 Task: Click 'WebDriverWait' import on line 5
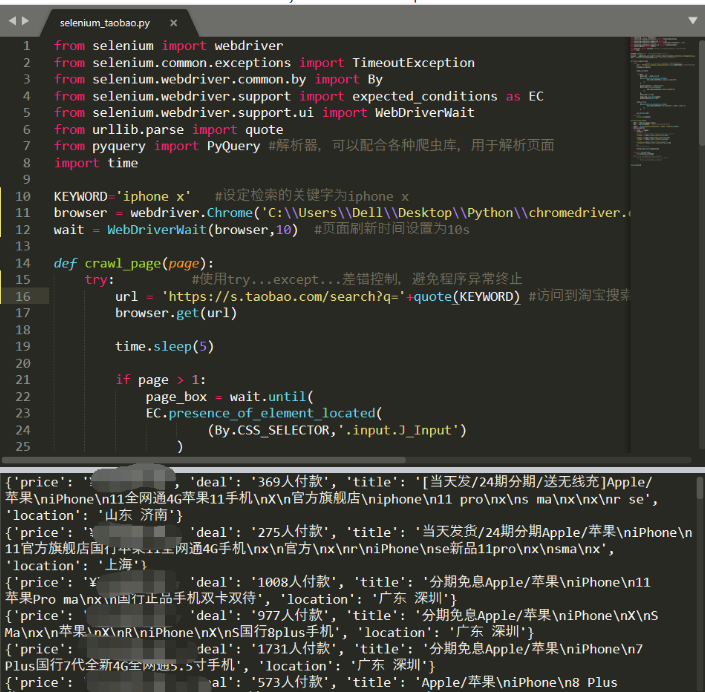[x=424, y=113]
